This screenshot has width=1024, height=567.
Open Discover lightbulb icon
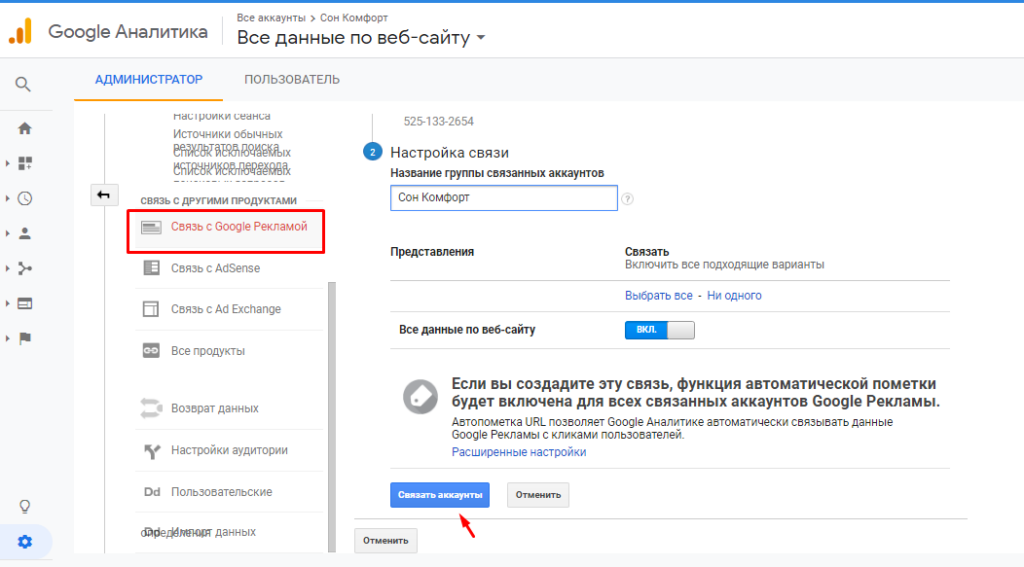tap(25, 506)
